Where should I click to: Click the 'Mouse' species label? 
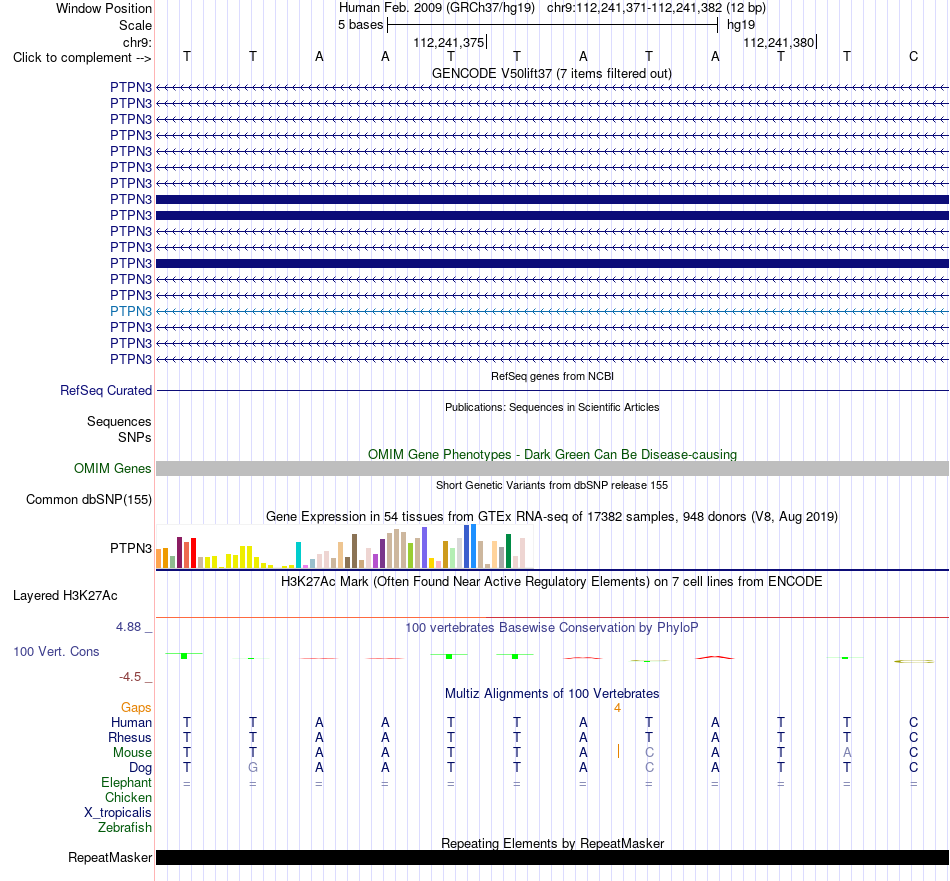point(132,753)
